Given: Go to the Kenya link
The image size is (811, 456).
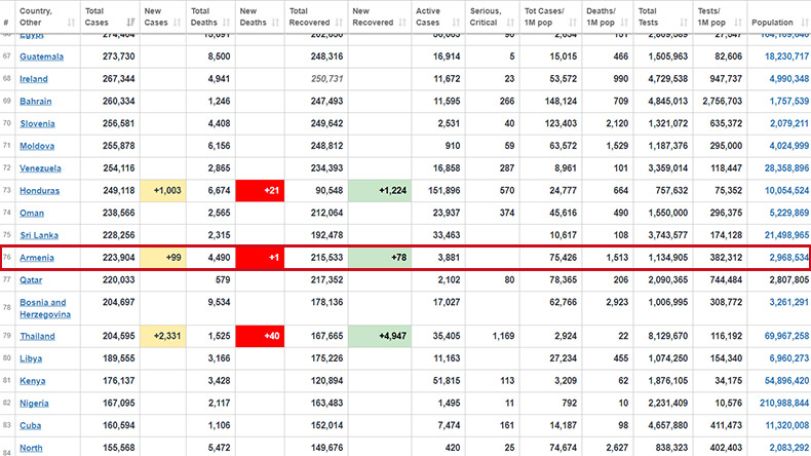Looking at the screenshot, I should (33, 381).
